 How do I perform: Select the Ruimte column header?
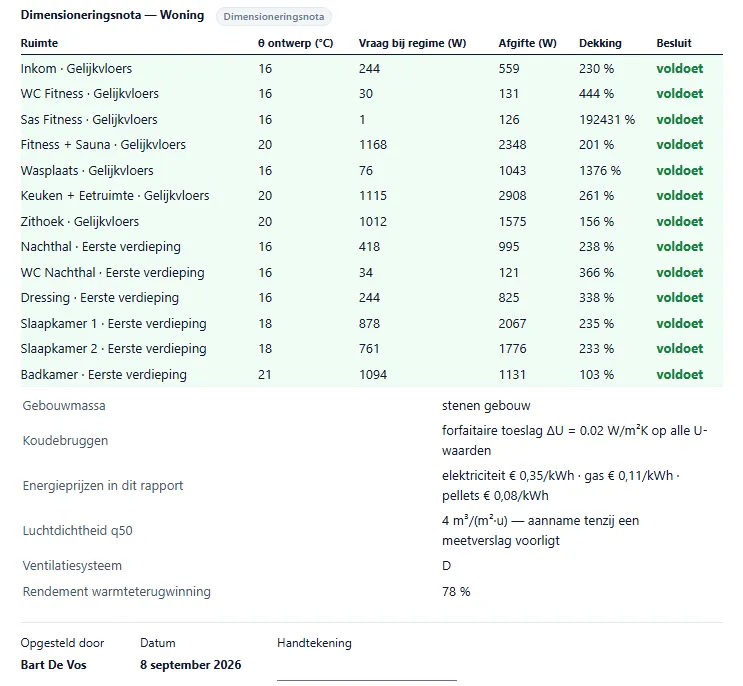(39, 43)
